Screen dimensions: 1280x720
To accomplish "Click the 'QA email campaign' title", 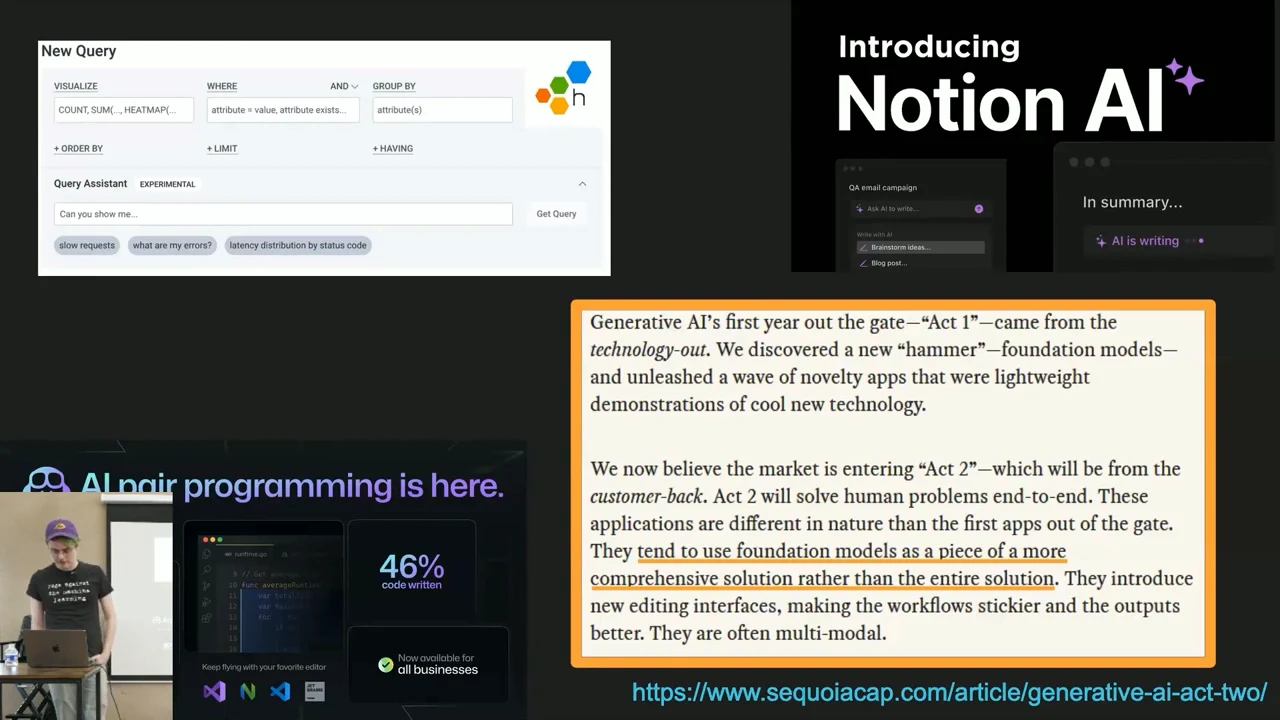I will [883, 187].
